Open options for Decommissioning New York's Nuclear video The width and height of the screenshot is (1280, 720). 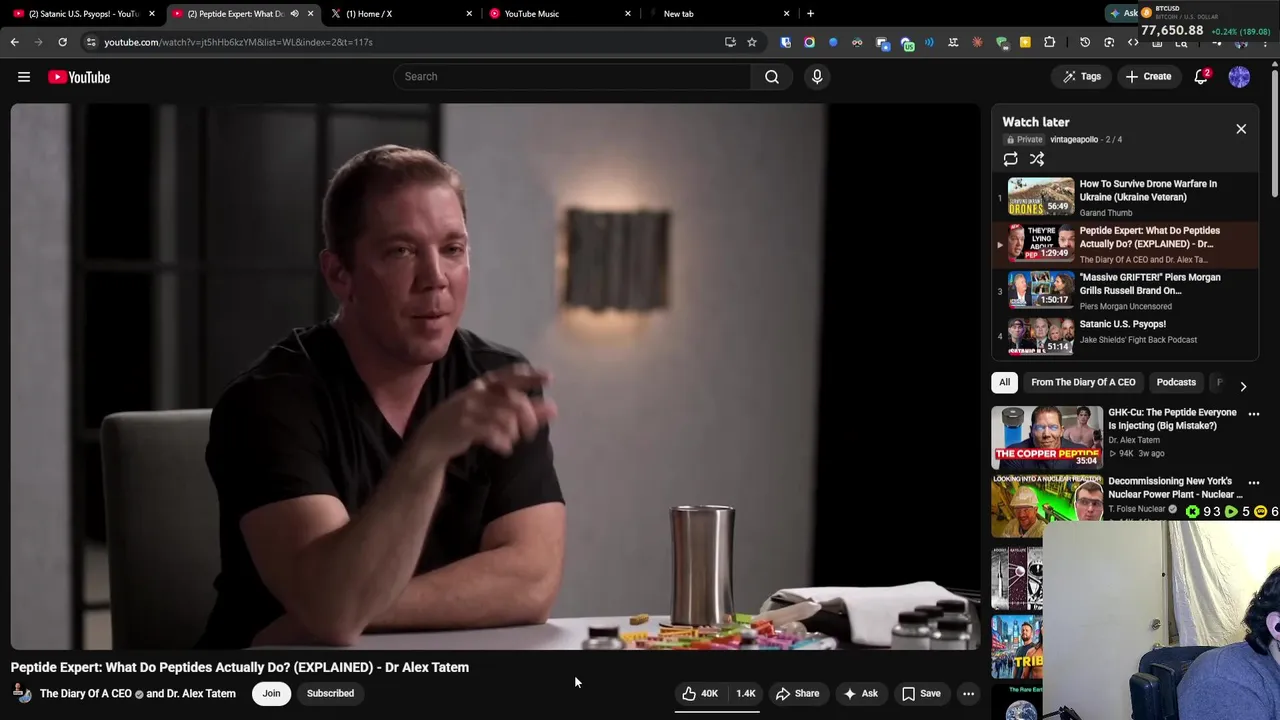coord(1253,483)
